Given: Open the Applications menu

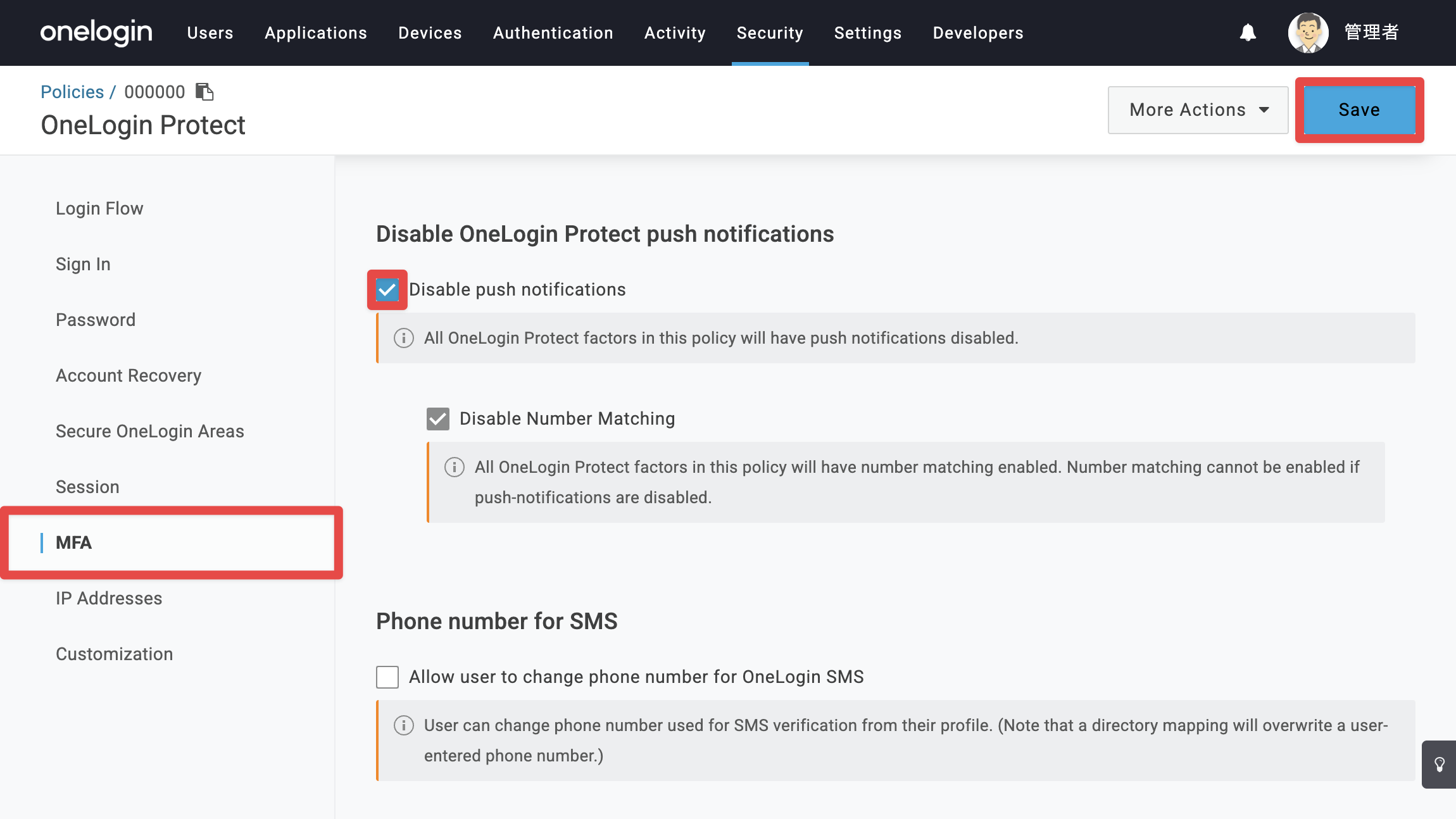Looking at the screenshot, I should [x=316, y=33].
